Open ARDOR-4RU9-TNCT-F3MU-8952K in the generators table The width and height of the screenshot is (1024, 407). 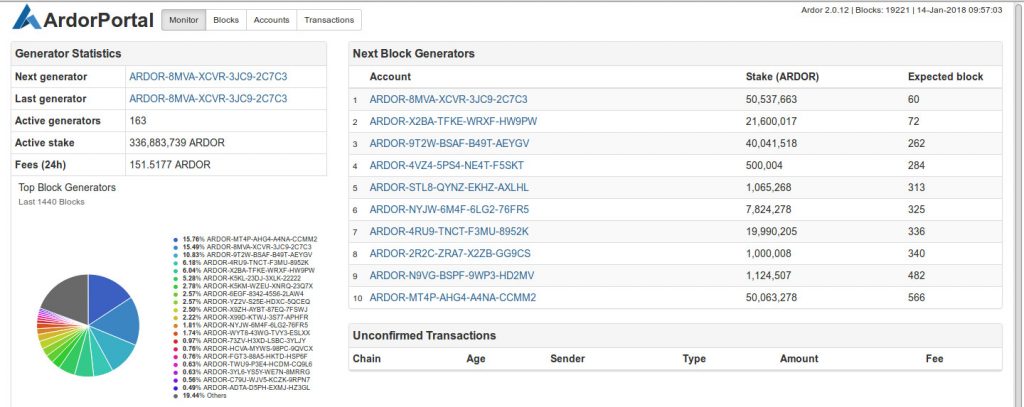pos(449,231)
